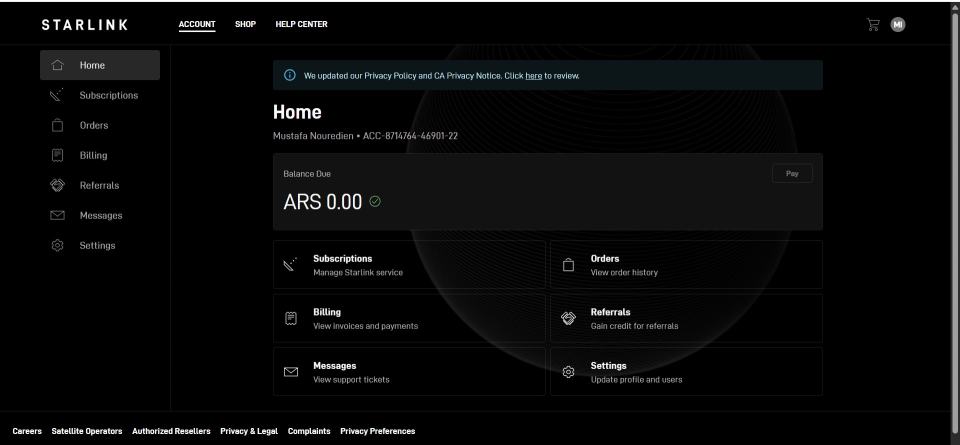
Task: Click 'Update profile and users' description text
Action: [x=636, y=380]
